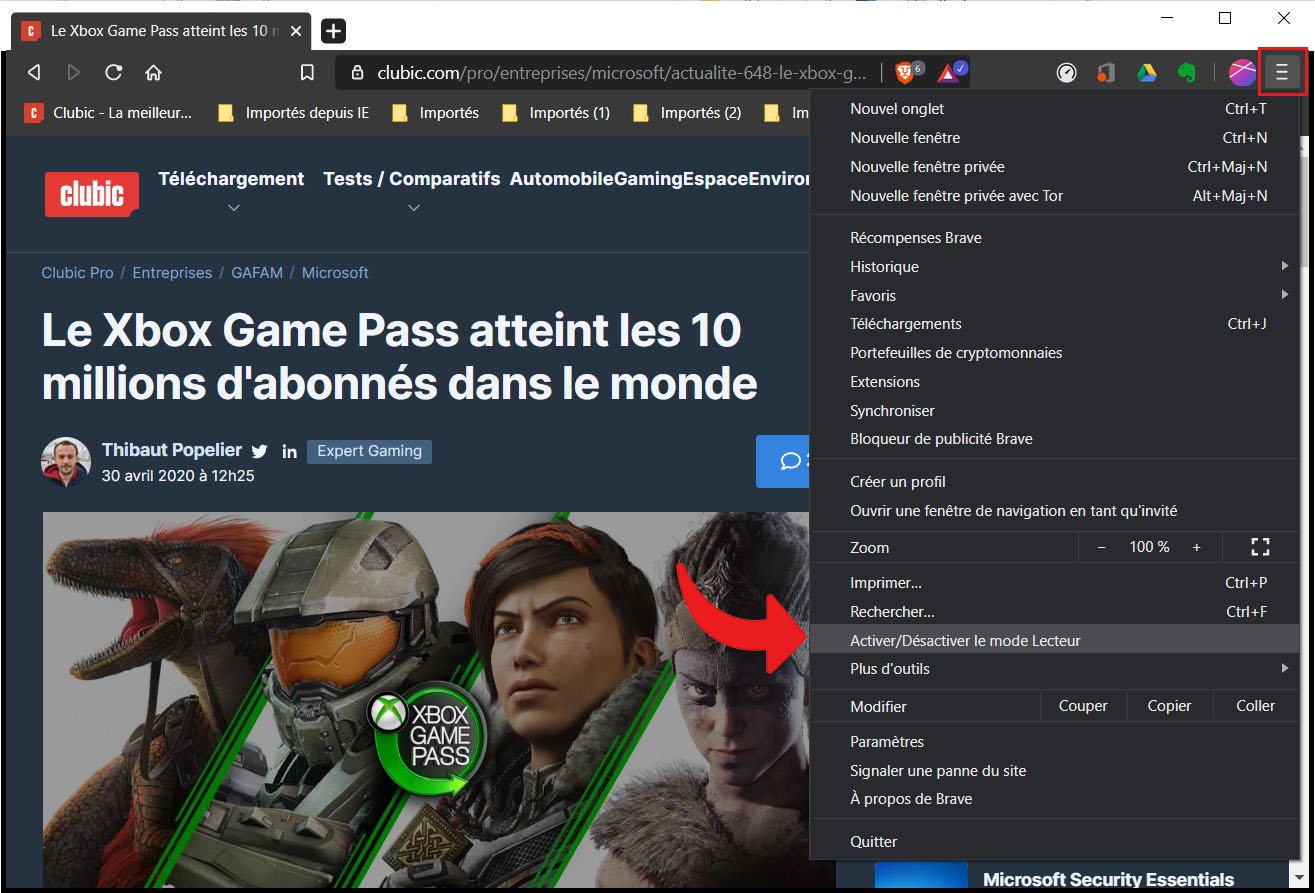Open the author's Twitter icon
Image resolution: width=1315 pixels, height=893 pixels.
[259, 451]
